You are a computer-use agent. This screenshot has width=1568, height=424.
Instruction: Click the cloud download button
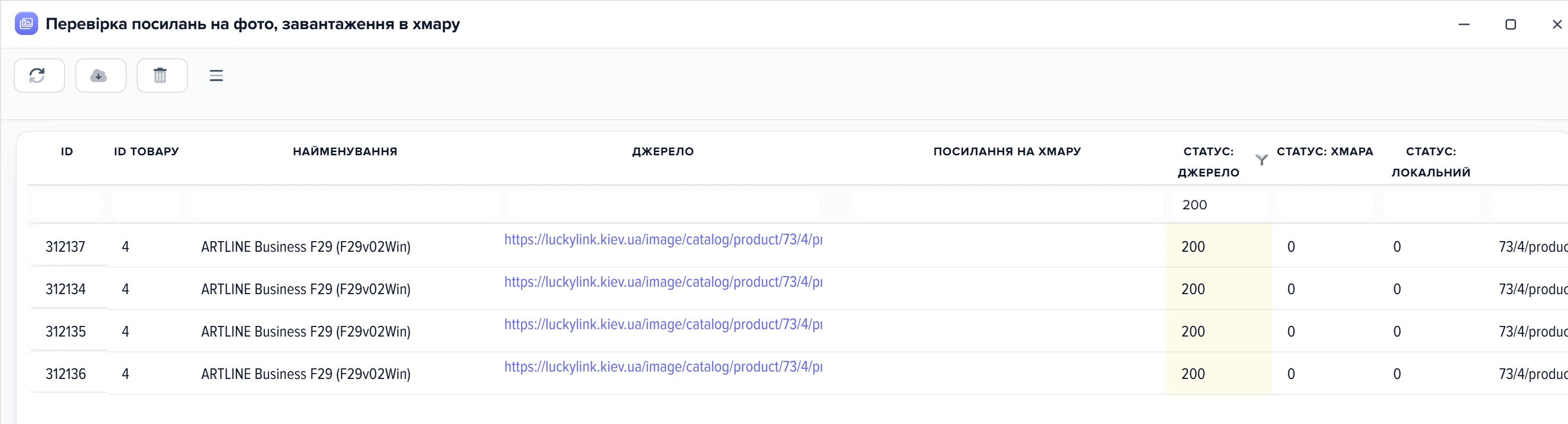[101, 76]
